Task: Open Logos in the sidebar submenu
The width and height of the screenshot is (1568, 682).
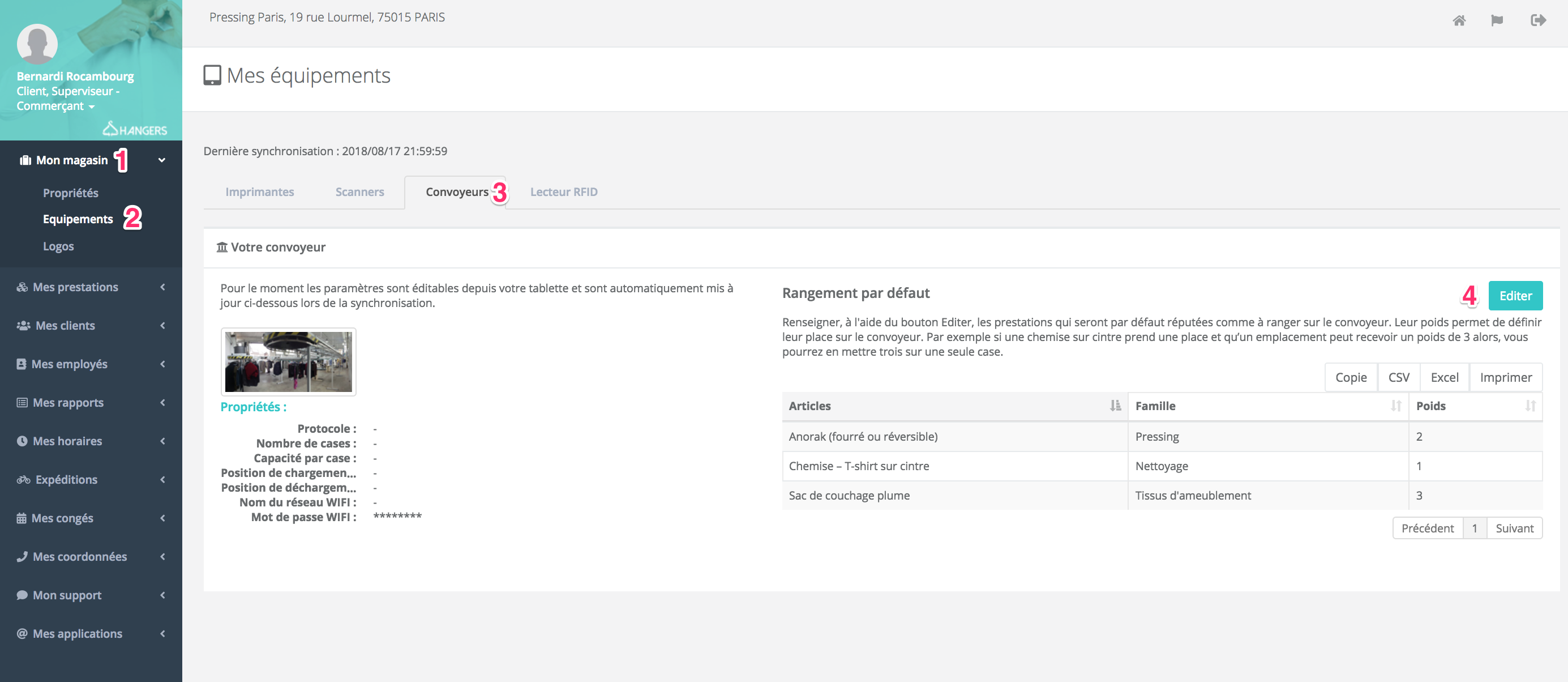Action: [x=58, y=246]
